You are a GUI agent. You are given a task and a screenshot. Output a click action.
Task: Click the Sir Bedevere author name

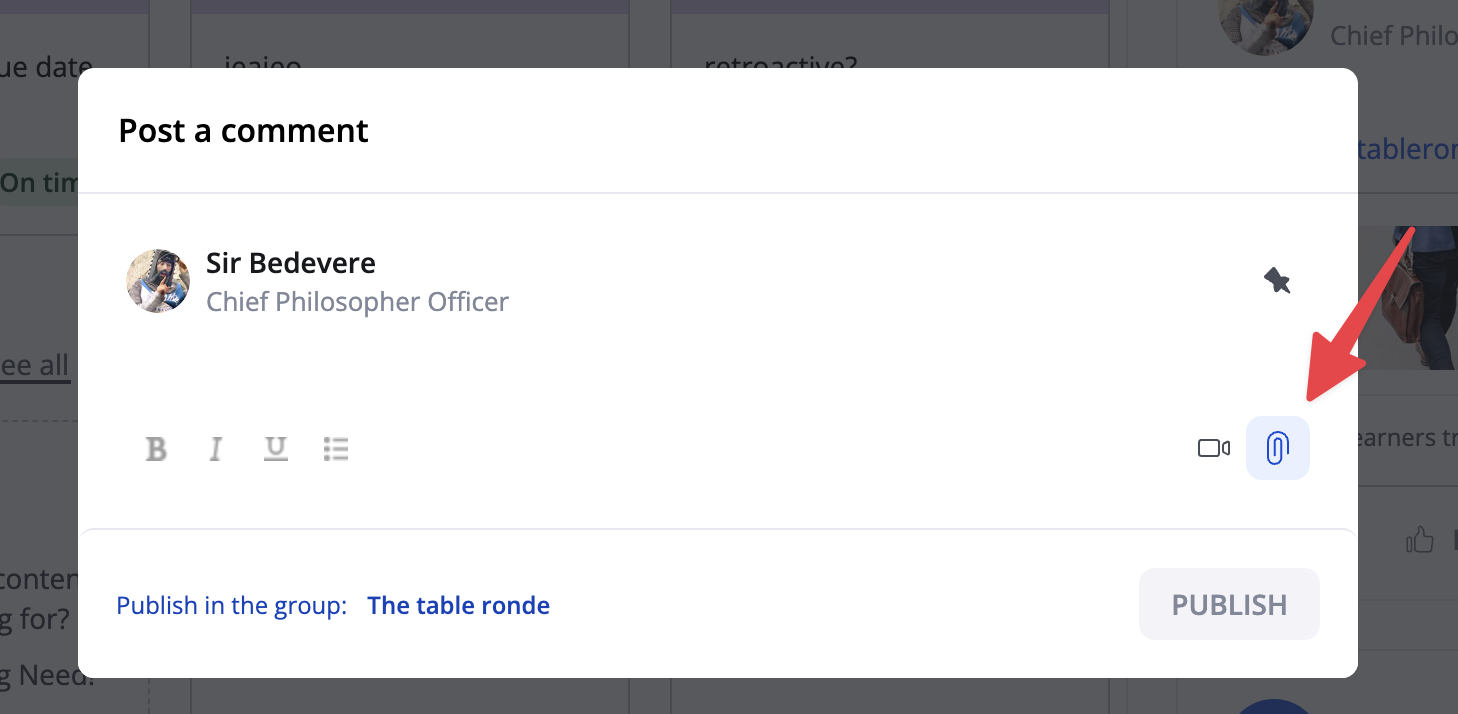point(291,263)
